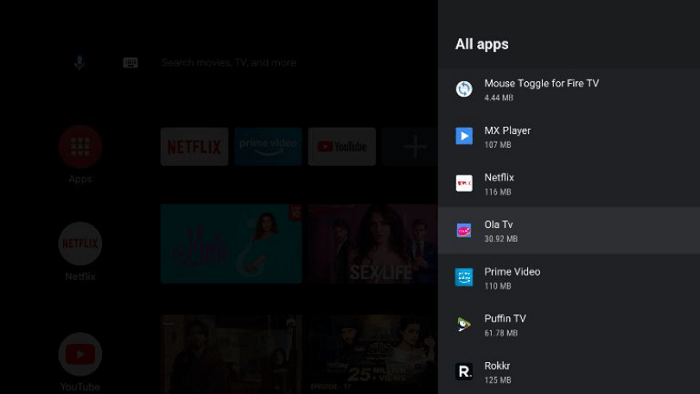700x394 pixels.
Task: Open the Netflix favorite app tile
Action: (x=194, y=147)
